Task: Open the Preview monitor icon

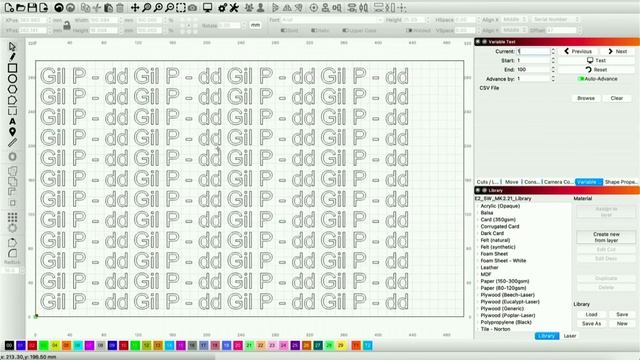Action: (x=208, y=7)
